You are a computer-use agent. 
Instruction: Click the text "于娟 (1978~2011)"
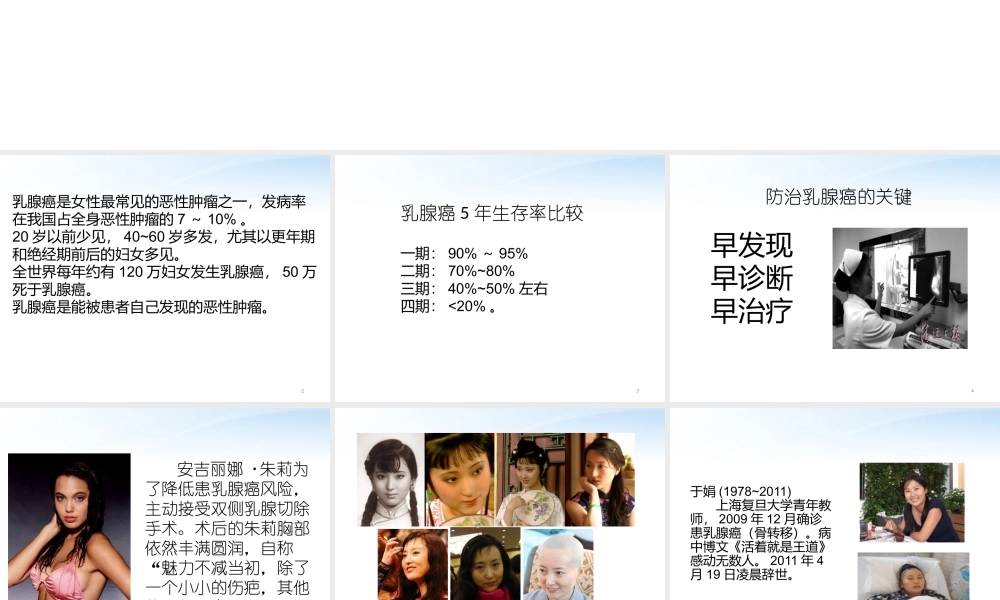[740, 492]
